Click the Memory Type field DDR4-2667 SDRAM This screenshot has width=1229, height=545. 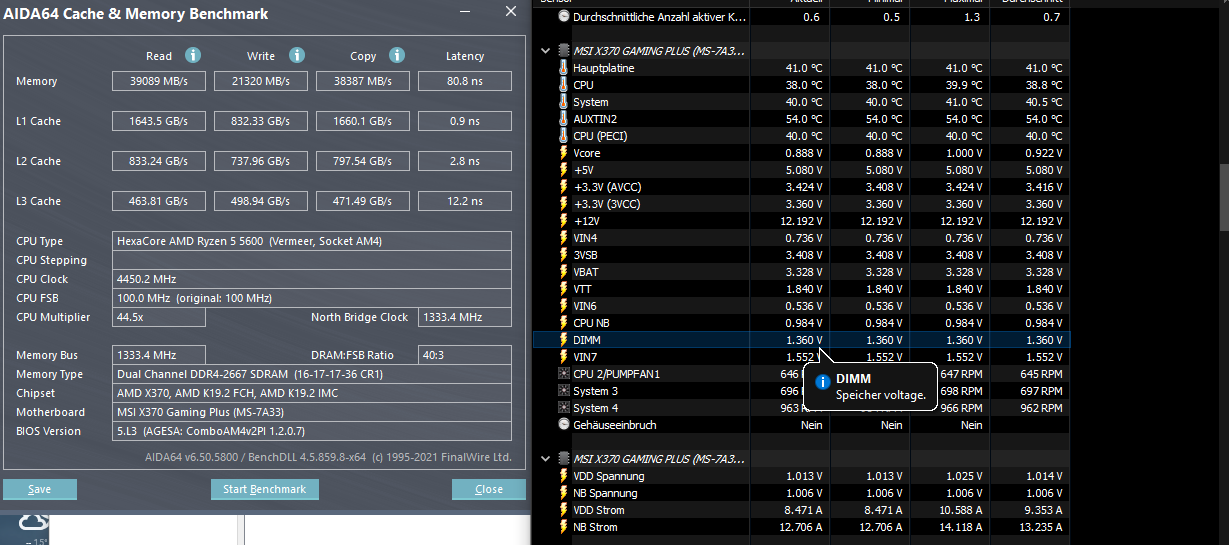coord(312,374)
